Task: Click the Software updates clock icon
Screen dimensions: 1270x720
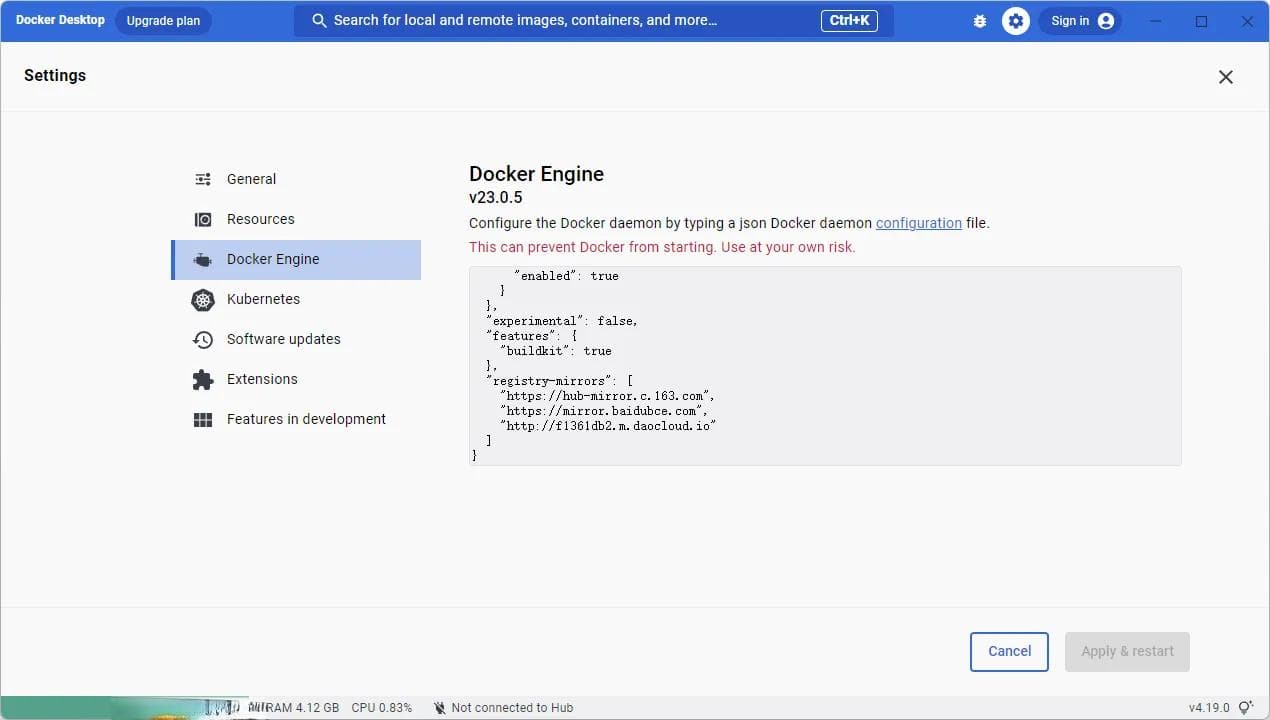Action: pyautogui.click(x=203, y=339)
